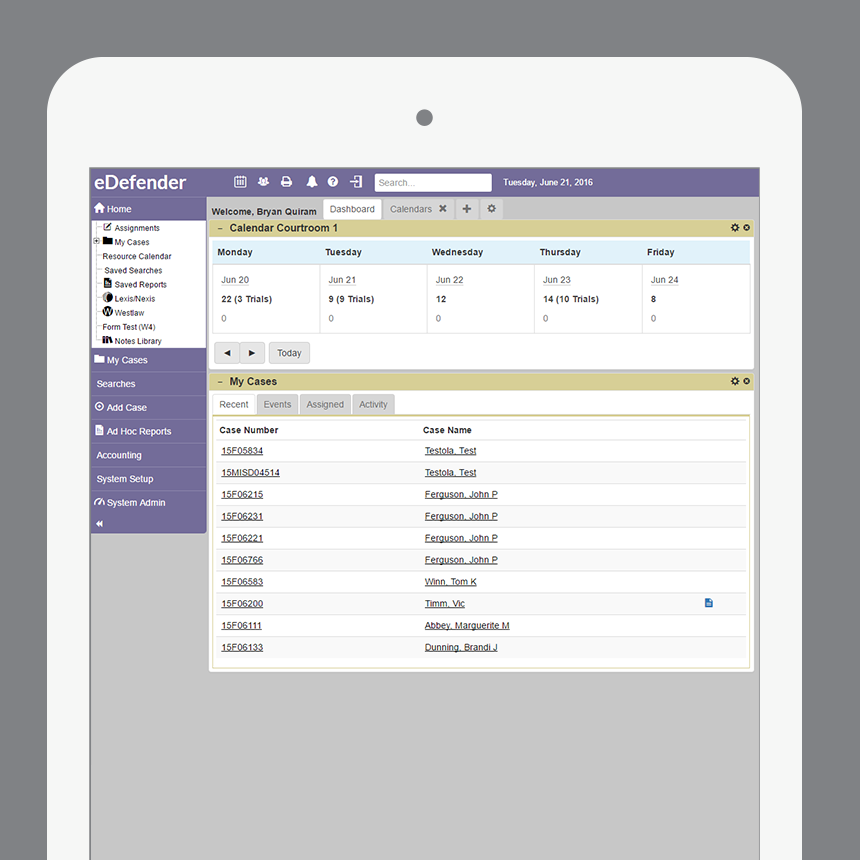Close the Calendar Courtroom 1 panel
Image resolution: width=860 pixels, height=860 pixels.
click(x=746, y=228)
